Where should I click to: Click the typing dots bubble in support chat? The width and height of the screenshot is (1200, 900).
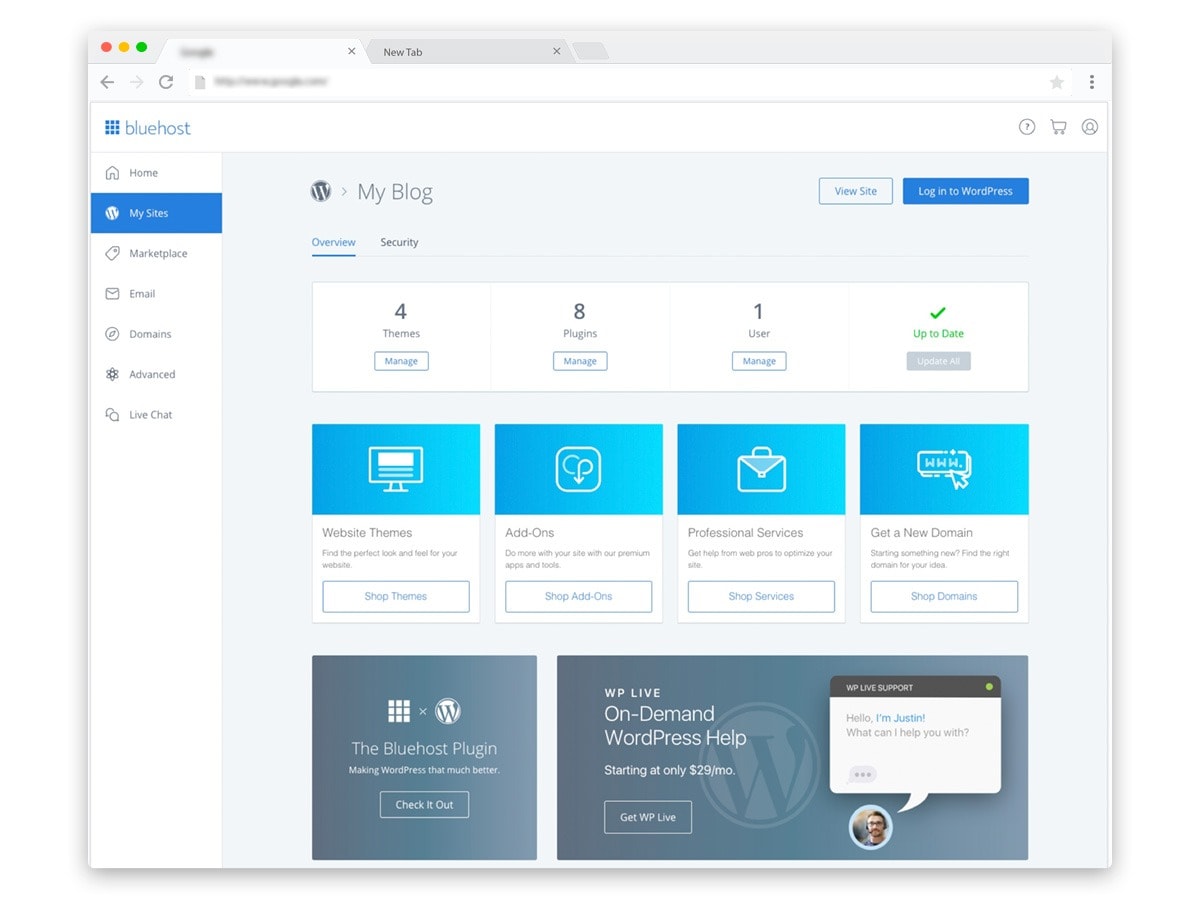862,774
